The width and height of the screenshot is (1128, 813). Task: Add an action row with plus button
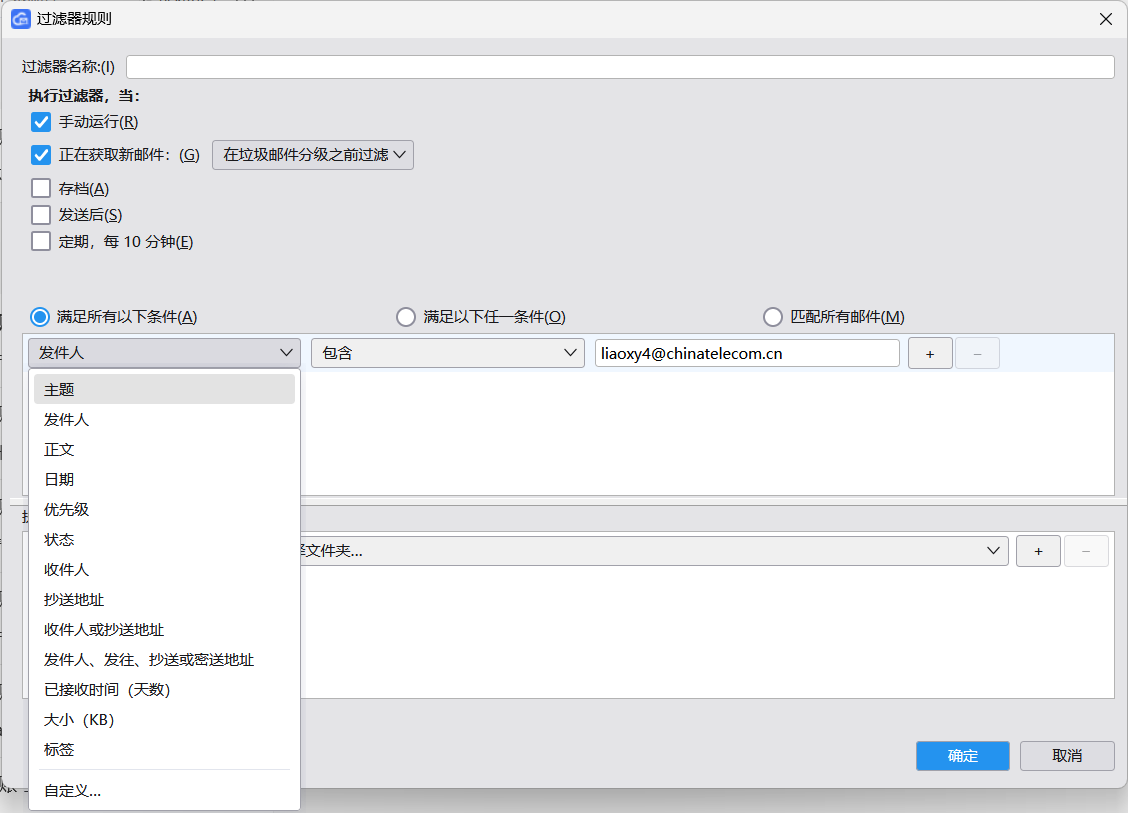tap(1038, 551)
